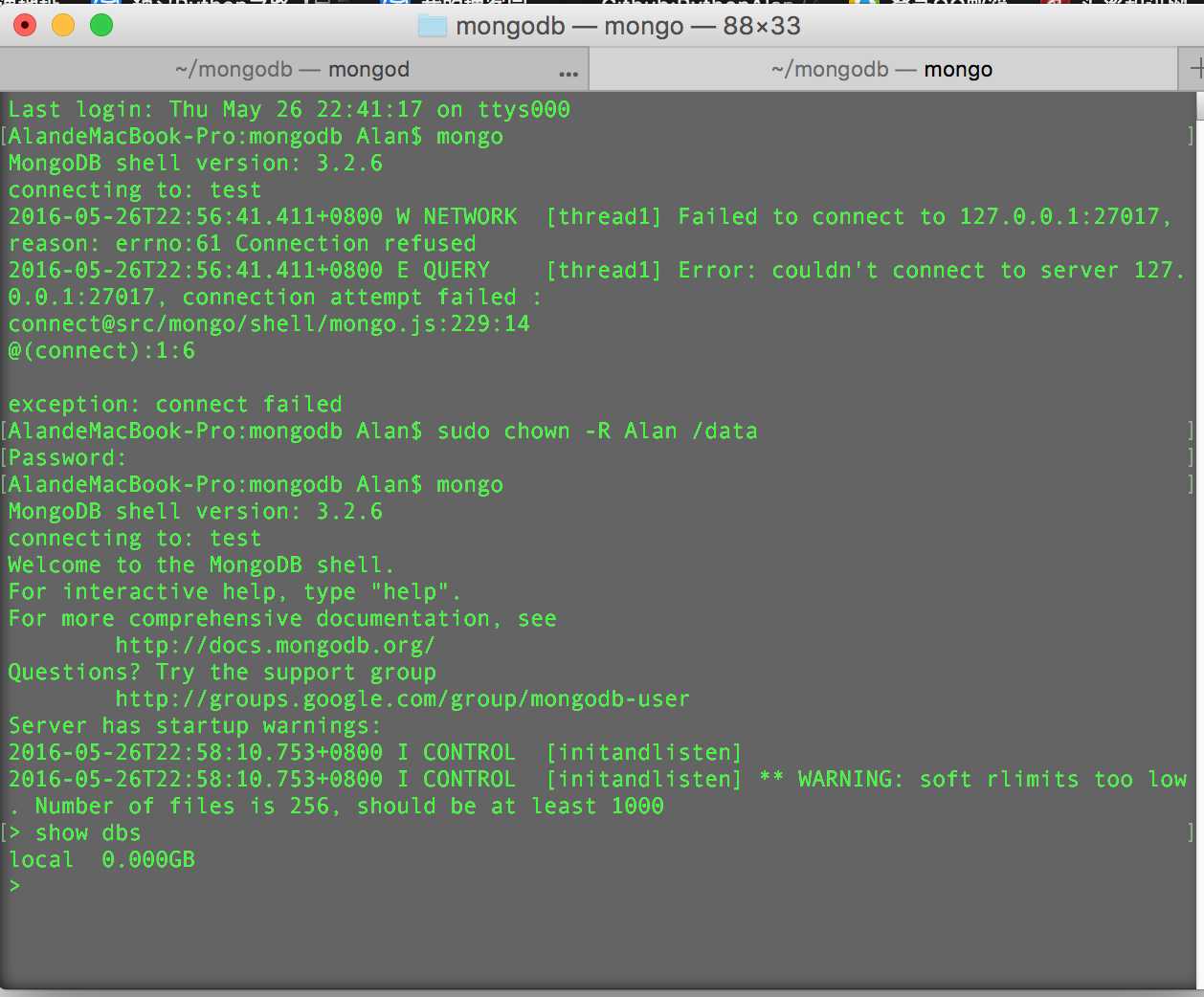This screenshot has height=997, width=1204.
Task: Click the 'Password:' prompt line
Action: point(67,458)
